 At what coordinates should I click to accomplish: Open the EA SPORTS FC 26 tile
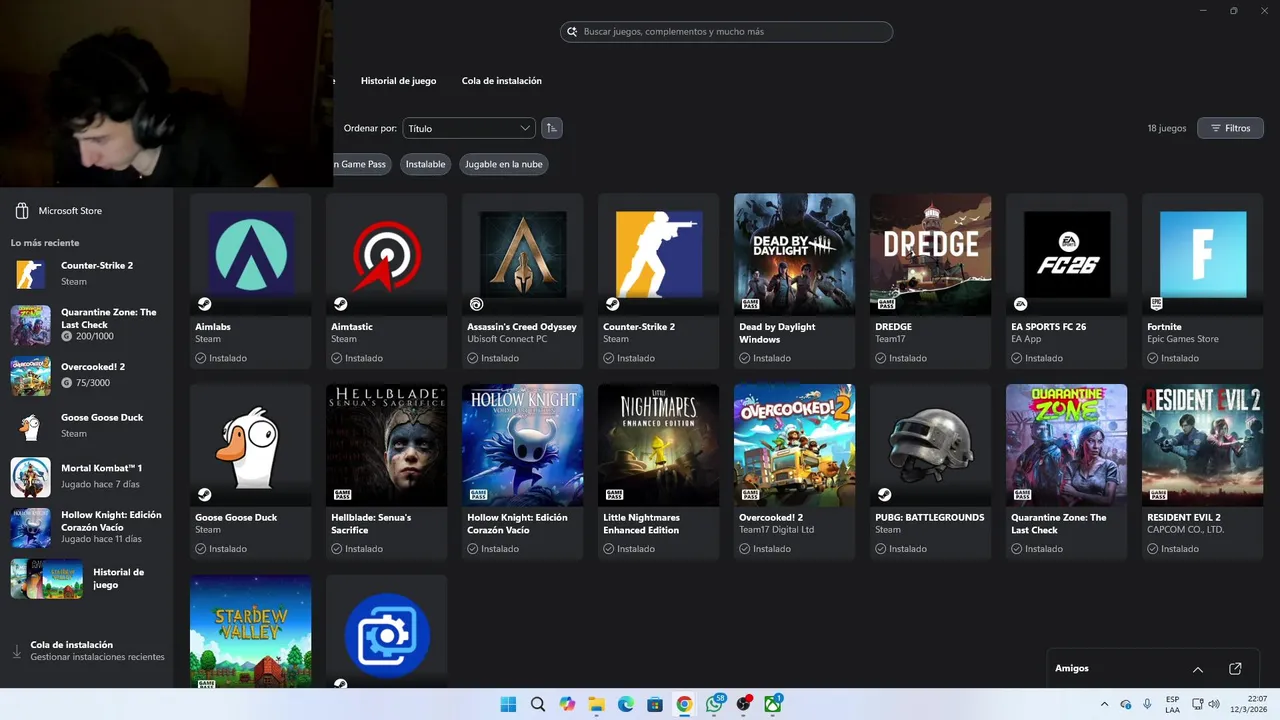[x=1066, y=281]
